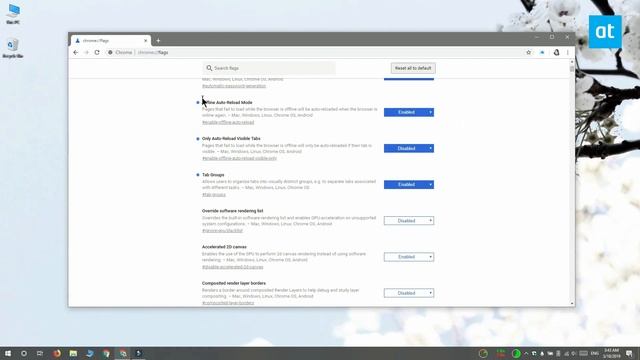Open volume control in system tray
Screen dimensions: 640x360
pos(574,353)
